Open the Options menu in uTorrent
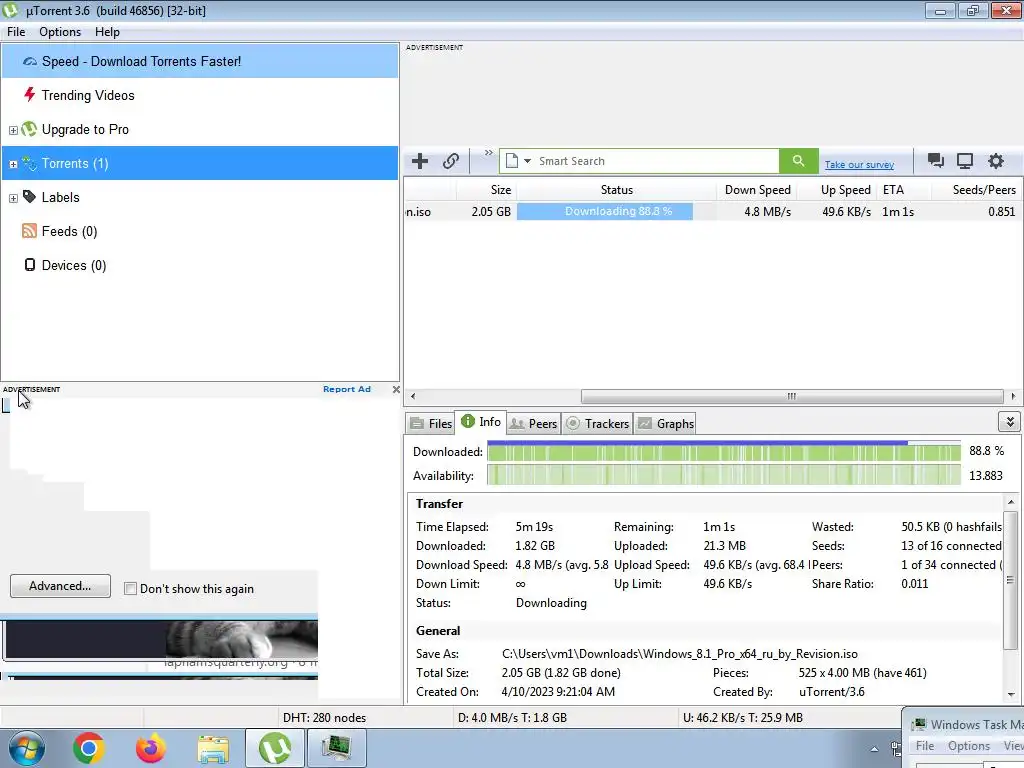The width and height of the screenshot is (1024, 768). (60, 32)
